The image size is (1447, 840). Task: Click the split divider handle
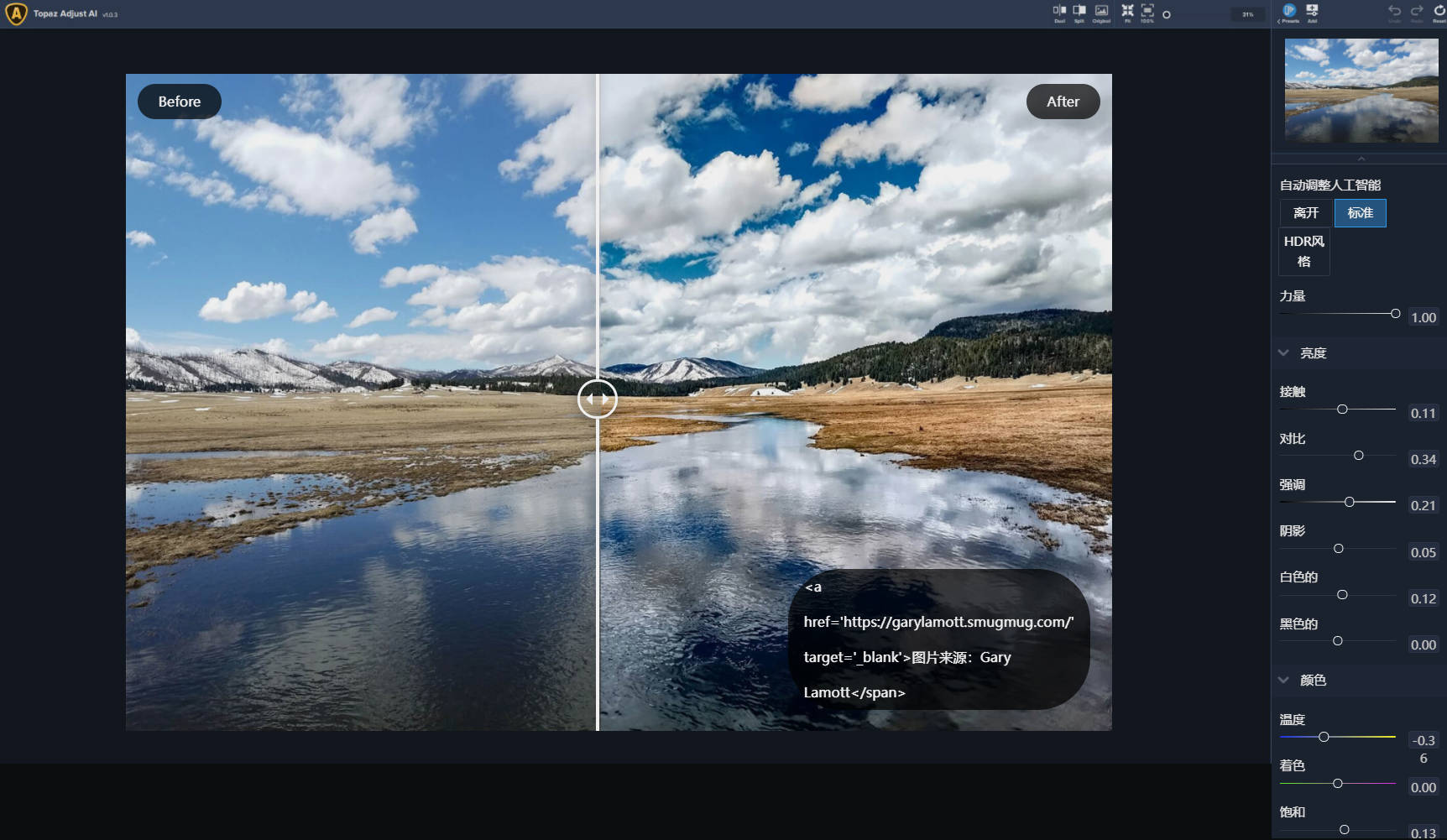598,399
